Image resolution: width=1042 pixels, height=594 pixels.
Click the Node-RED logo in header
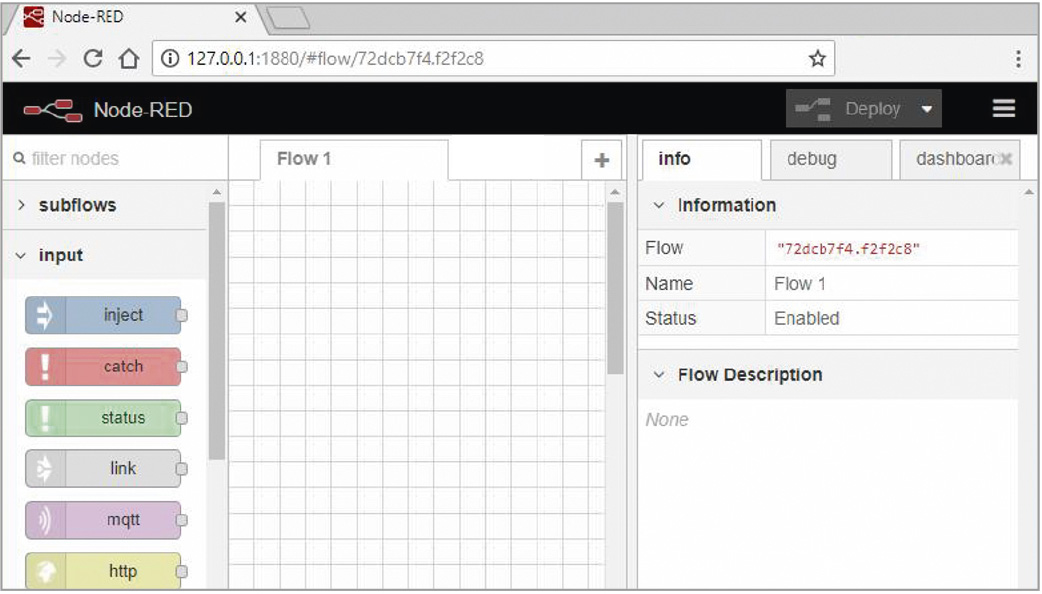pyautogui.click(x=52, y=110)
